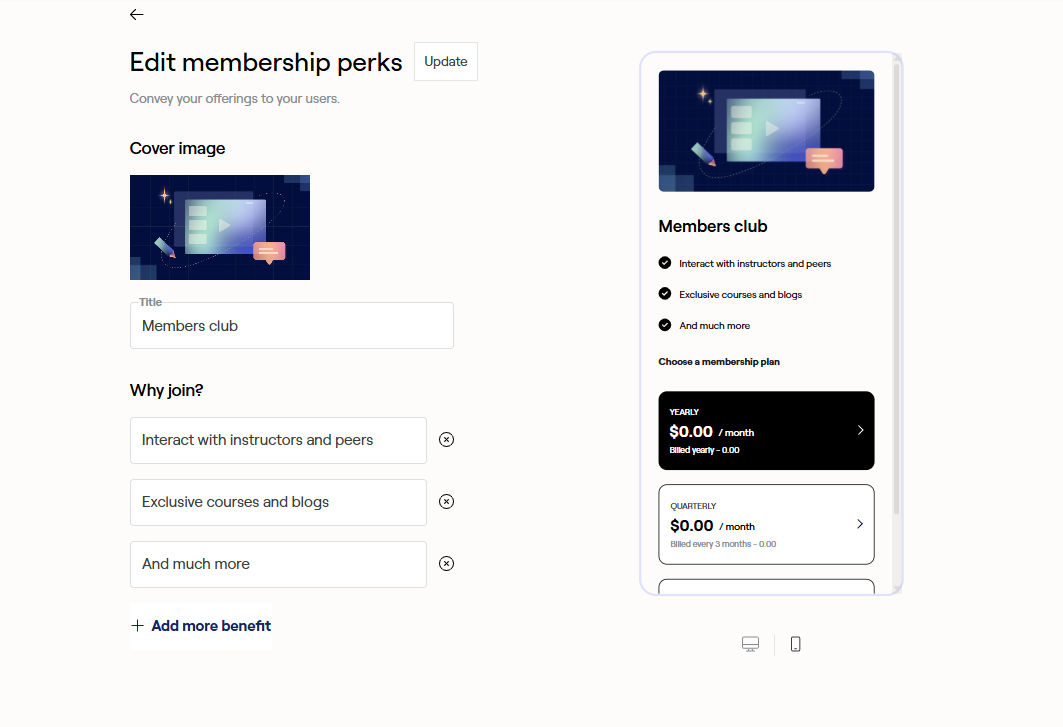Remove the 'Exclusive courses and blogs' benefit
The image size is (1063, 727).
[447, 501]
